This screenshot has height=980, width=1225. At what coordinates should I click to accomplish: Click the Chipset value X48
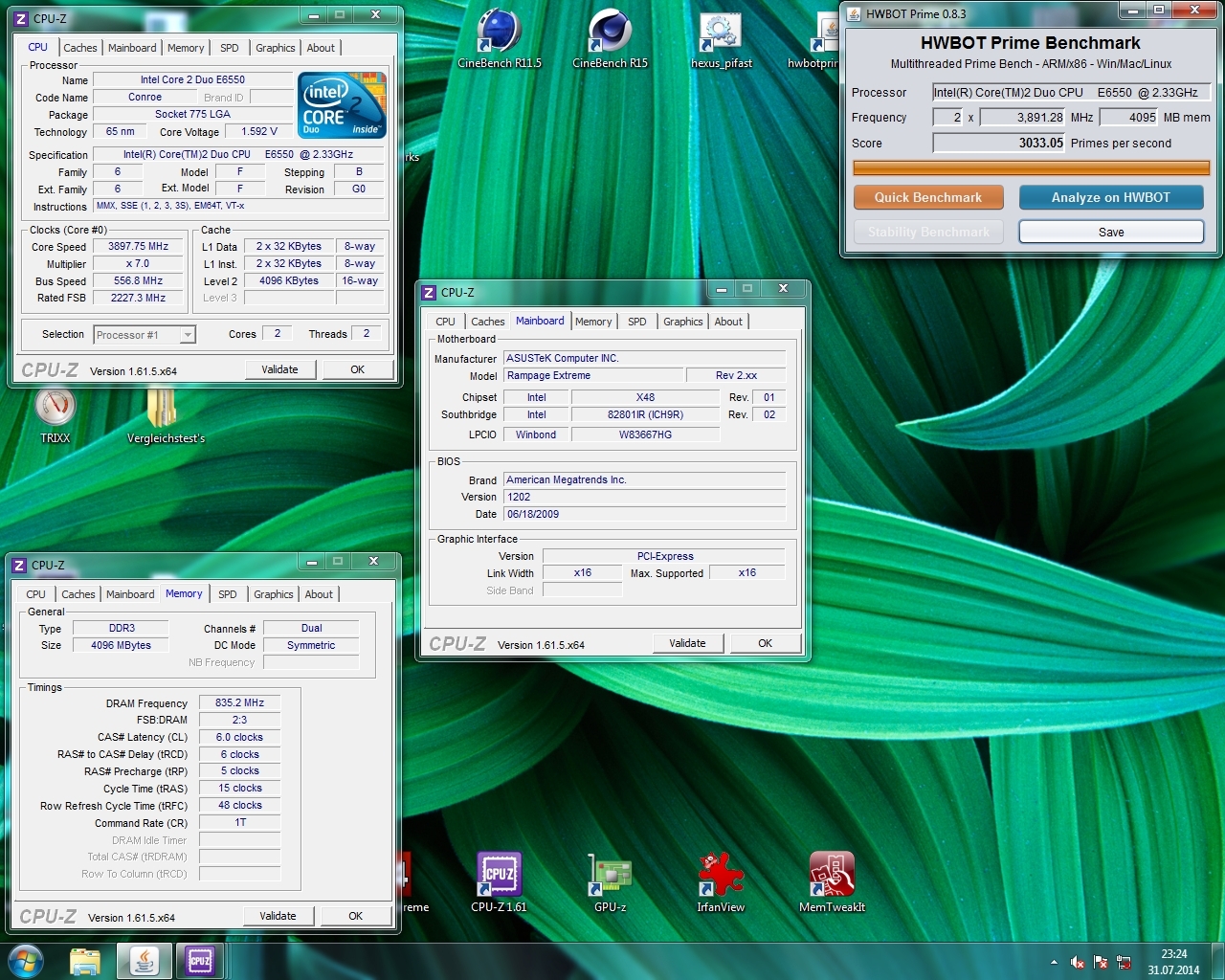pyautogui.click(x=645, y=398)
